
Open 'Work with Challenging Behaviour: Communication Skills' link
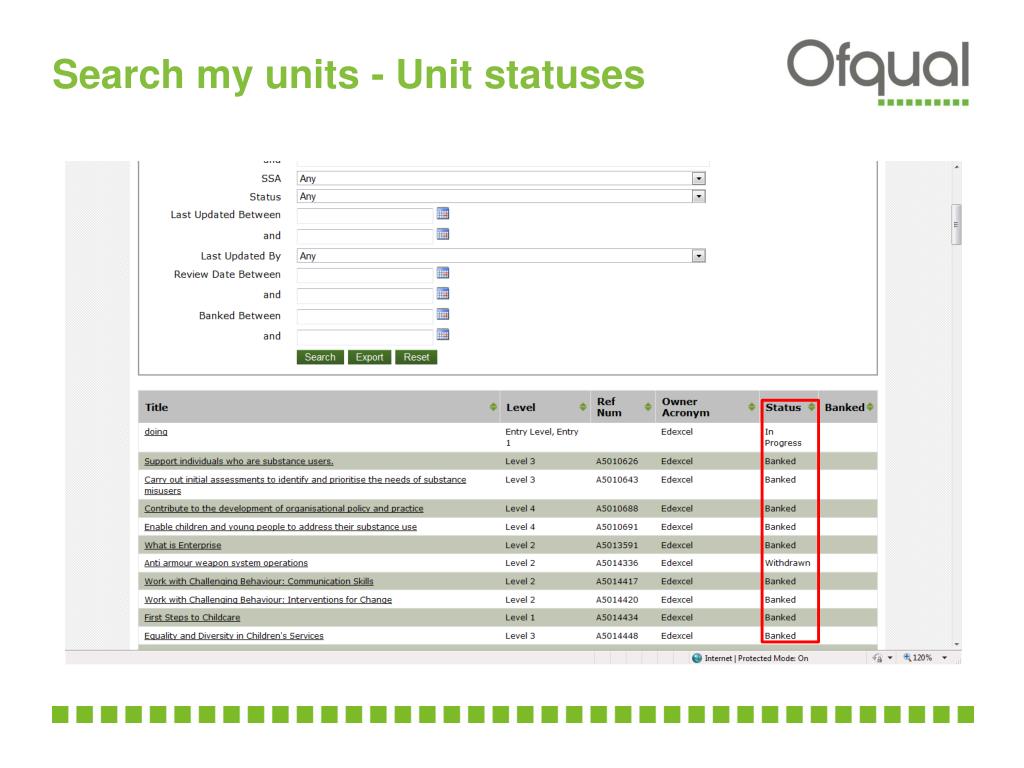pos(259,581)
